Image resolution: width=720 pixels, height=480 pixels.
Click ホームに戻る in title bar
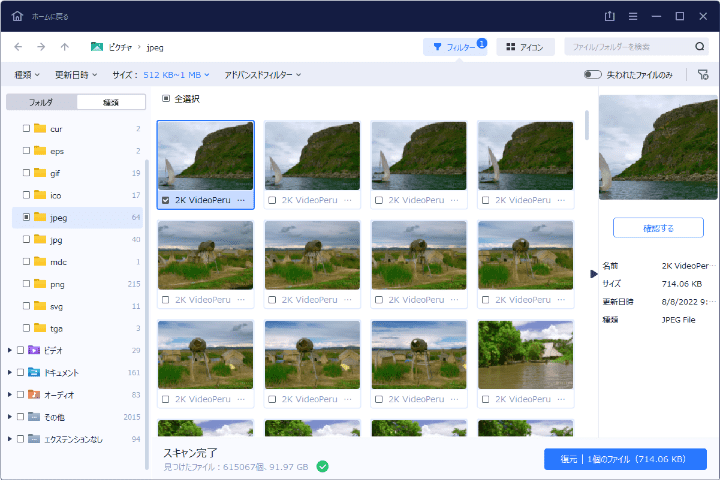click(50, 17)
